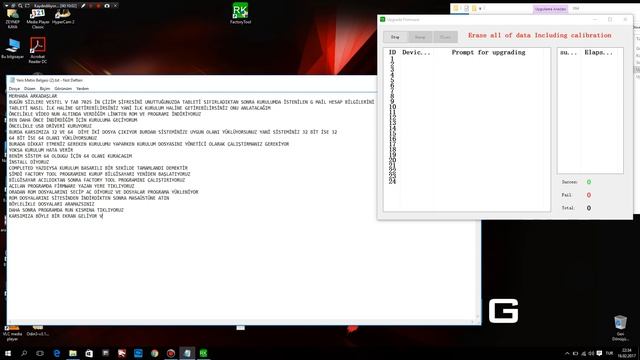640x360 pixels.
Task: Click the su... column header
Action: click(x=568, y=52)
